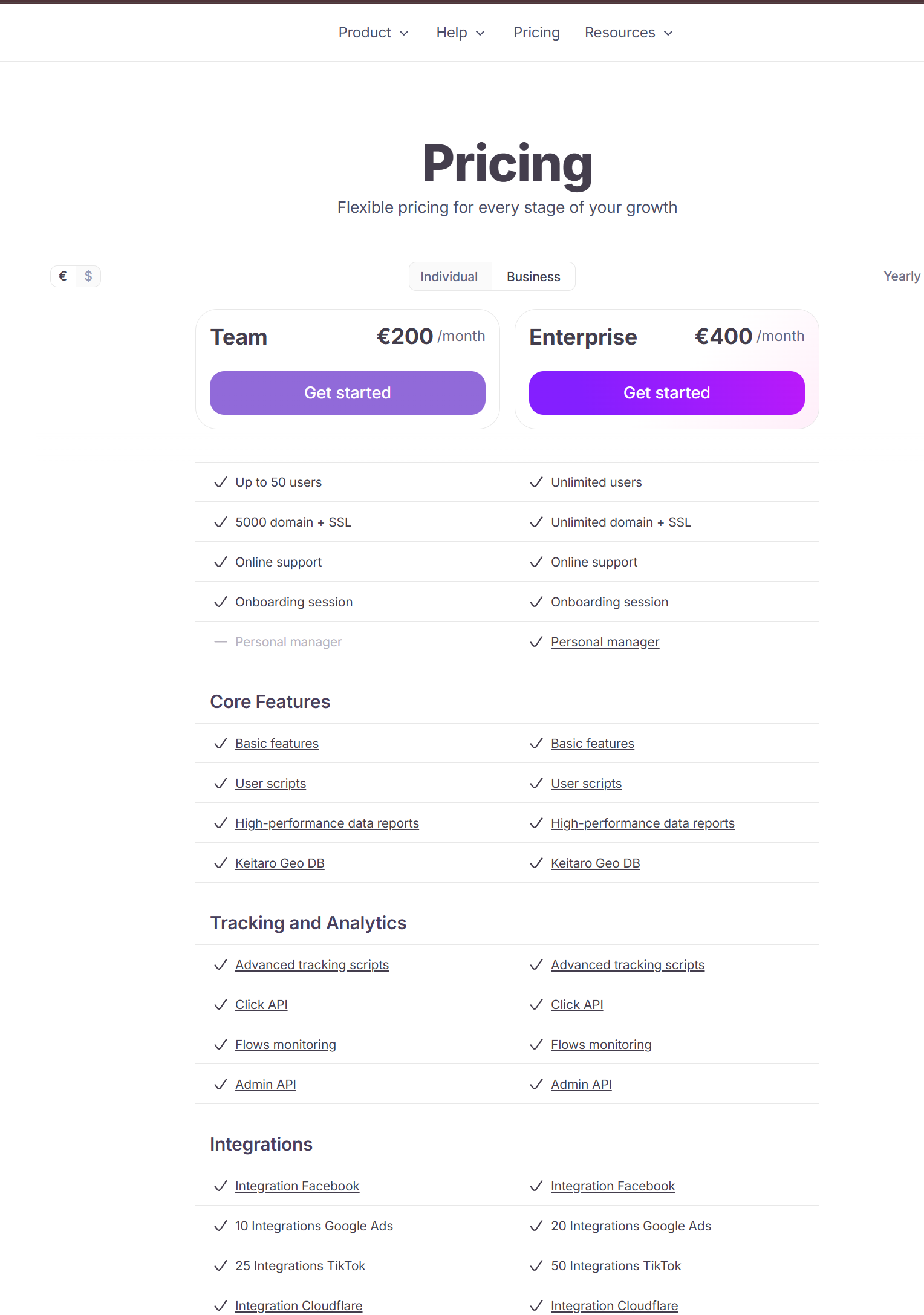Screen dimensions: 924x1315
Task: Open the Resources dropdown menu
Action: (628, 33)
